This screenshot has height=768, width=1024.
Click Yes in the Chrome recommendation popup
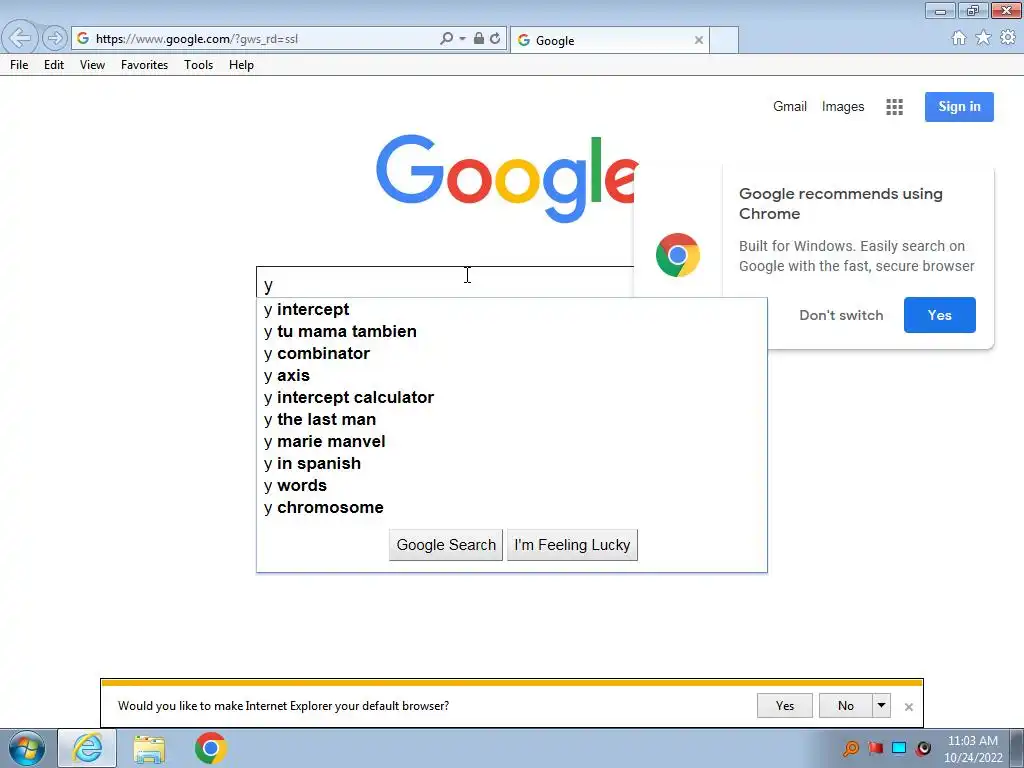click(940, 315)
